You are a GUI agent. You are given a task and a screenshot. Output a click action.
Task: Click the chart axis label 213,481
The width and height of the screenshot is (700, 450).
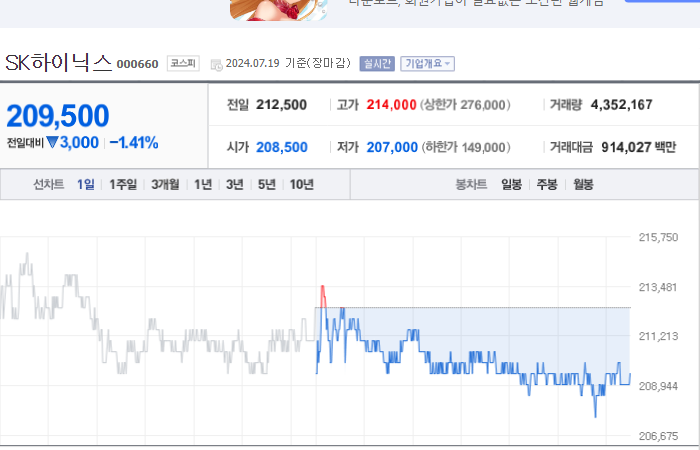pos(658,288)
